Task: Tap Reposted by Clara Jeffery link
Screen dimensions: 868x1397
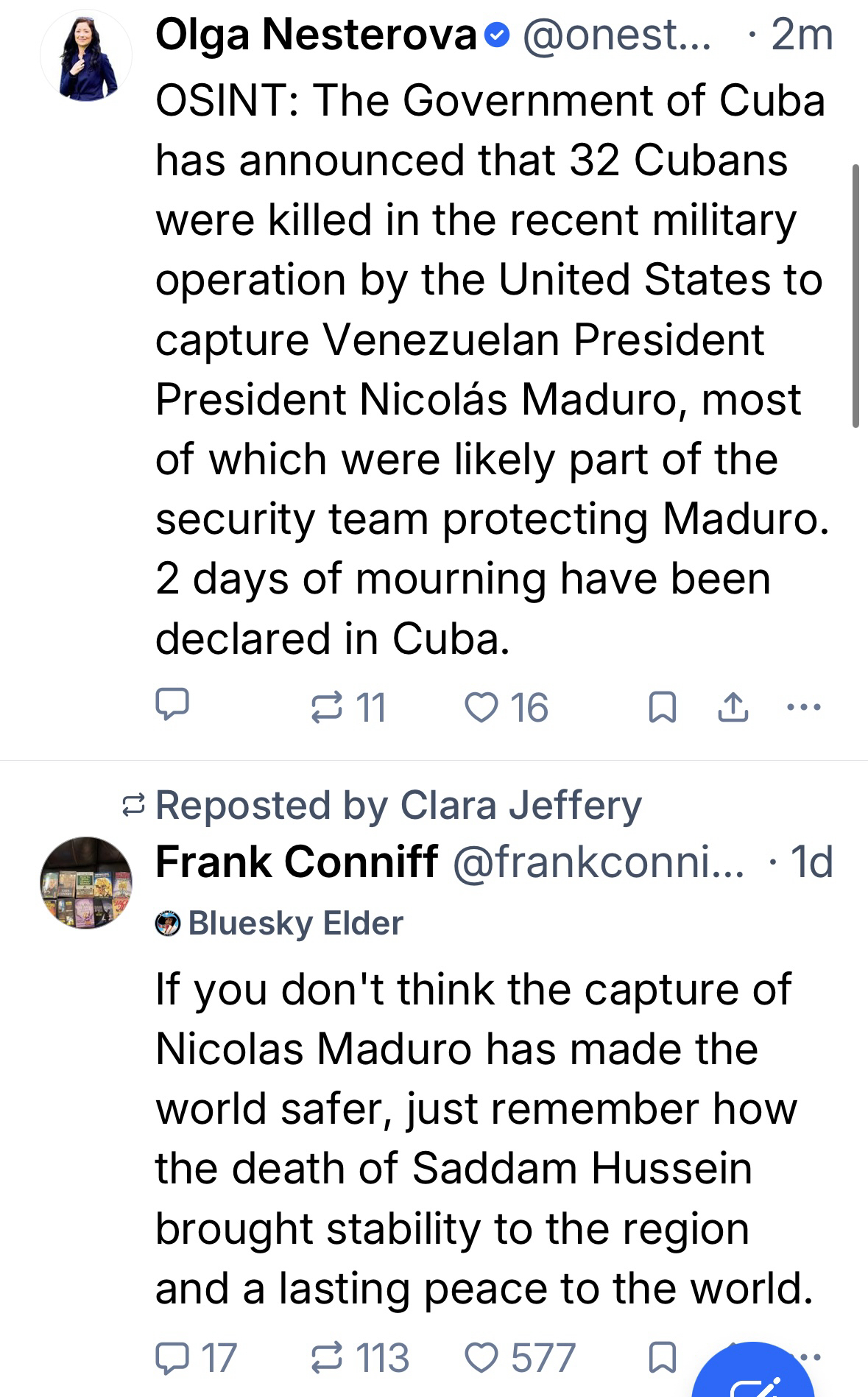Action: (x=398, y=805)
